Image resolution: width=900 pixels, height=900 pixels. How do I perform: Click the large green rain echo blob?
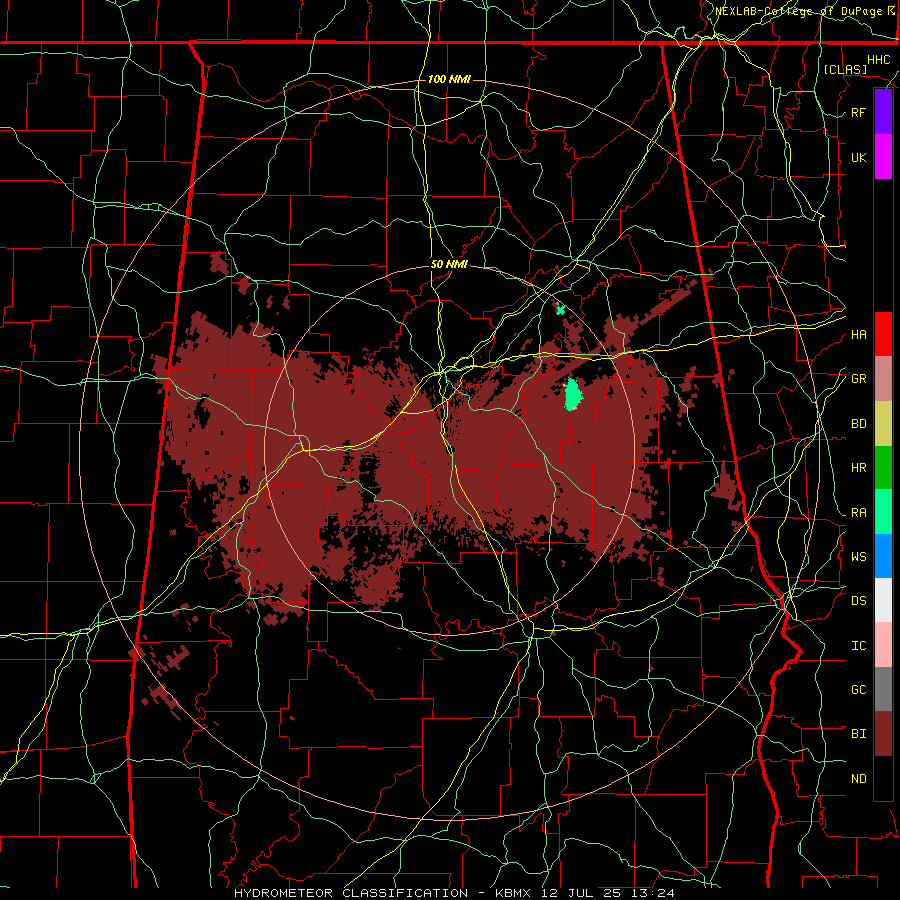coord(573,395)
